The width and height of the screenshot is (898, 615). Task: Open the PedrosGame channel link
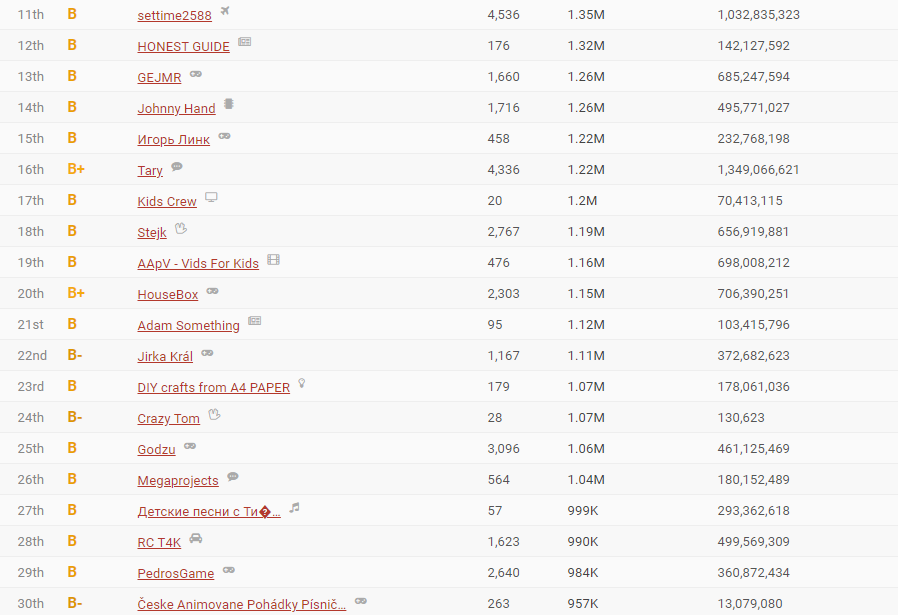176,573
